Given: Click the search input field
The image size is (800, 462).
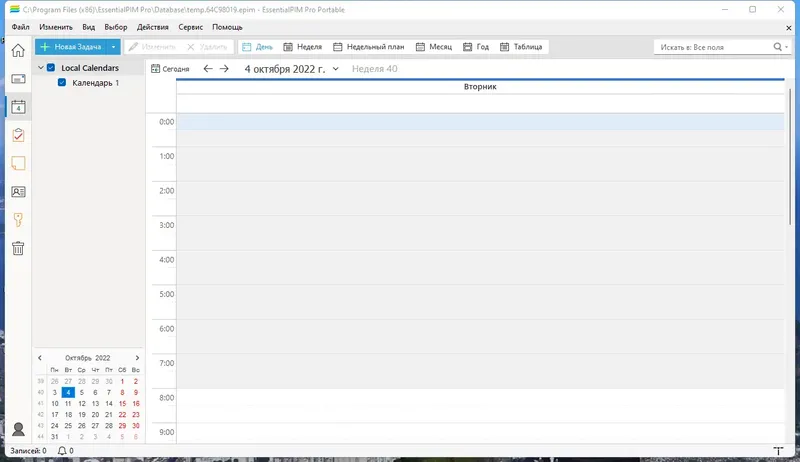Looking at the screenshot, I should click(714, 47).
